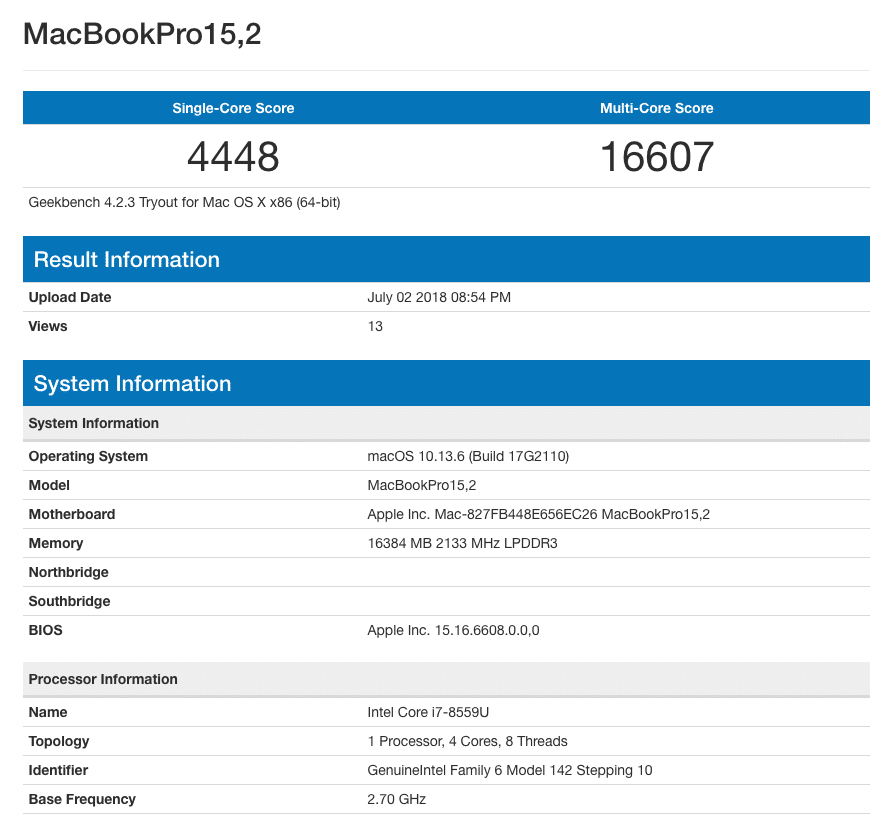Click the Processor Information subheader
The width and height of the screenshot is (887, 822).
pyautogui.click(x=103, y=679)
